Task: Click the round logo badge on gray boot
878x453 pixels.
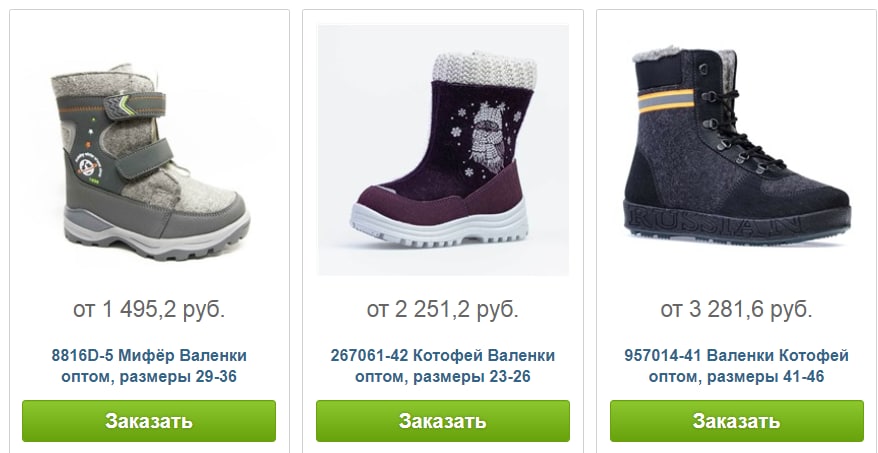Action: click(87, 167)
